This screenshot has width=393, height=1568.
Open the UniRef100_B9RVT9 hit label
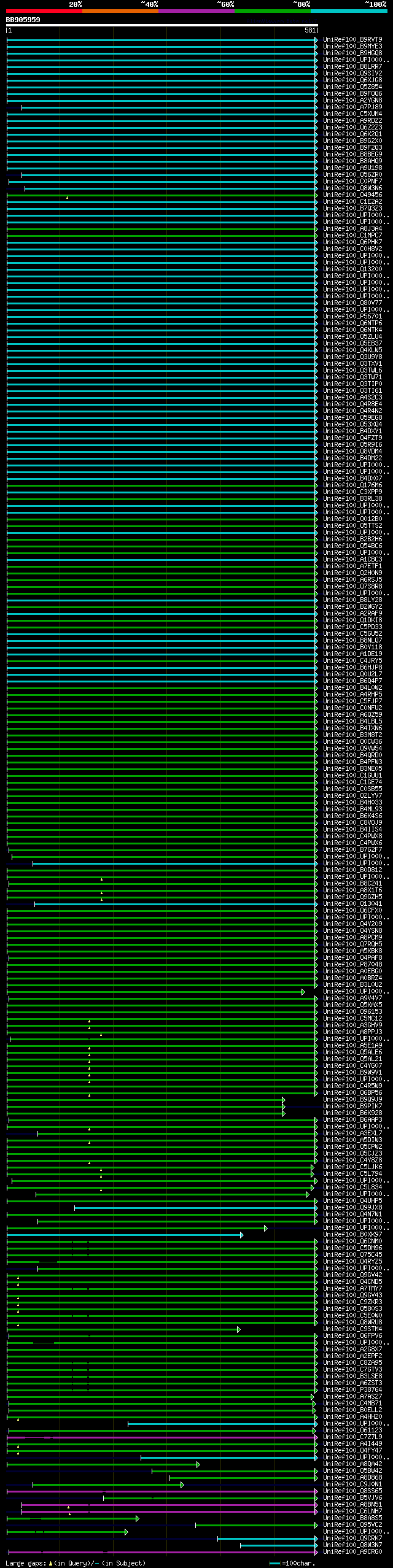(x=352, y=40)
